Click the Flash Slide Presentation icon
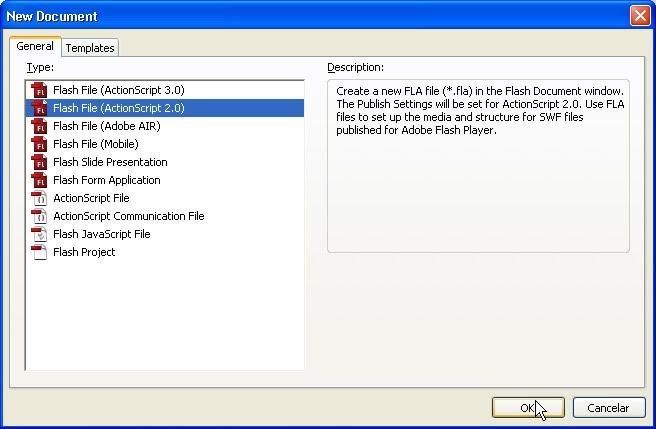Screen dimensions: 656x429 [39, 162]
